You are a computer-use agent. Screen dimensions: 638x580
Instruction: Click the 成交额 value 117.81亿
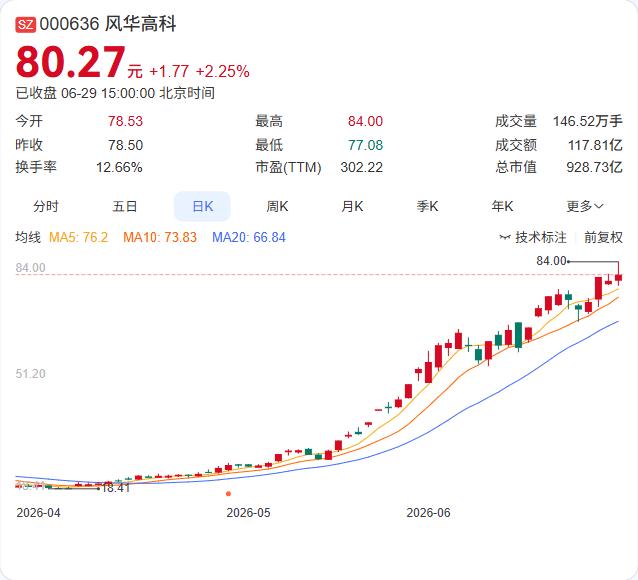click(595, 145)
